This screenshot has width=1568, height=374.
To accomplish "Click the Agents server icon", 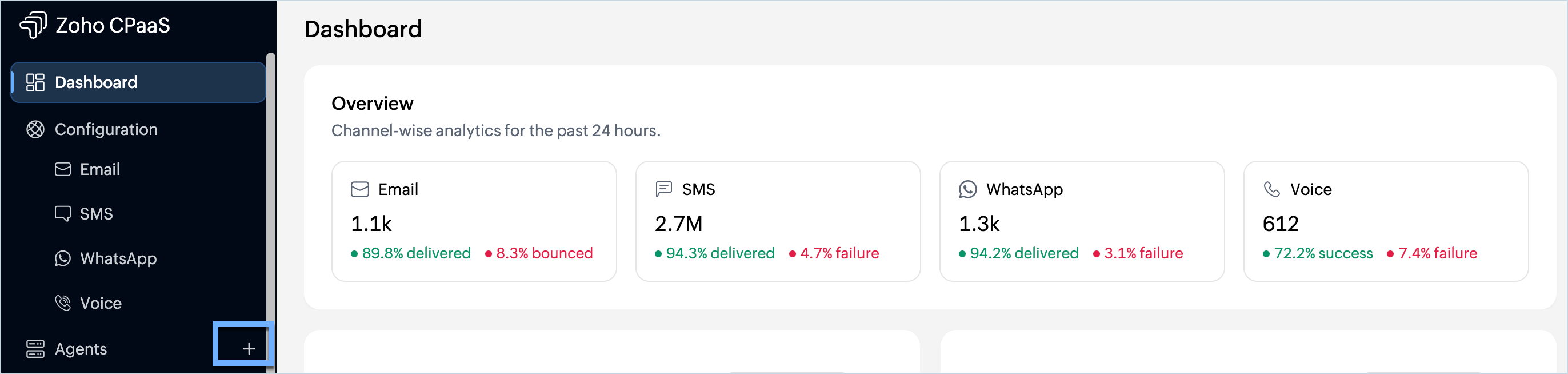I will click(35, 349).
